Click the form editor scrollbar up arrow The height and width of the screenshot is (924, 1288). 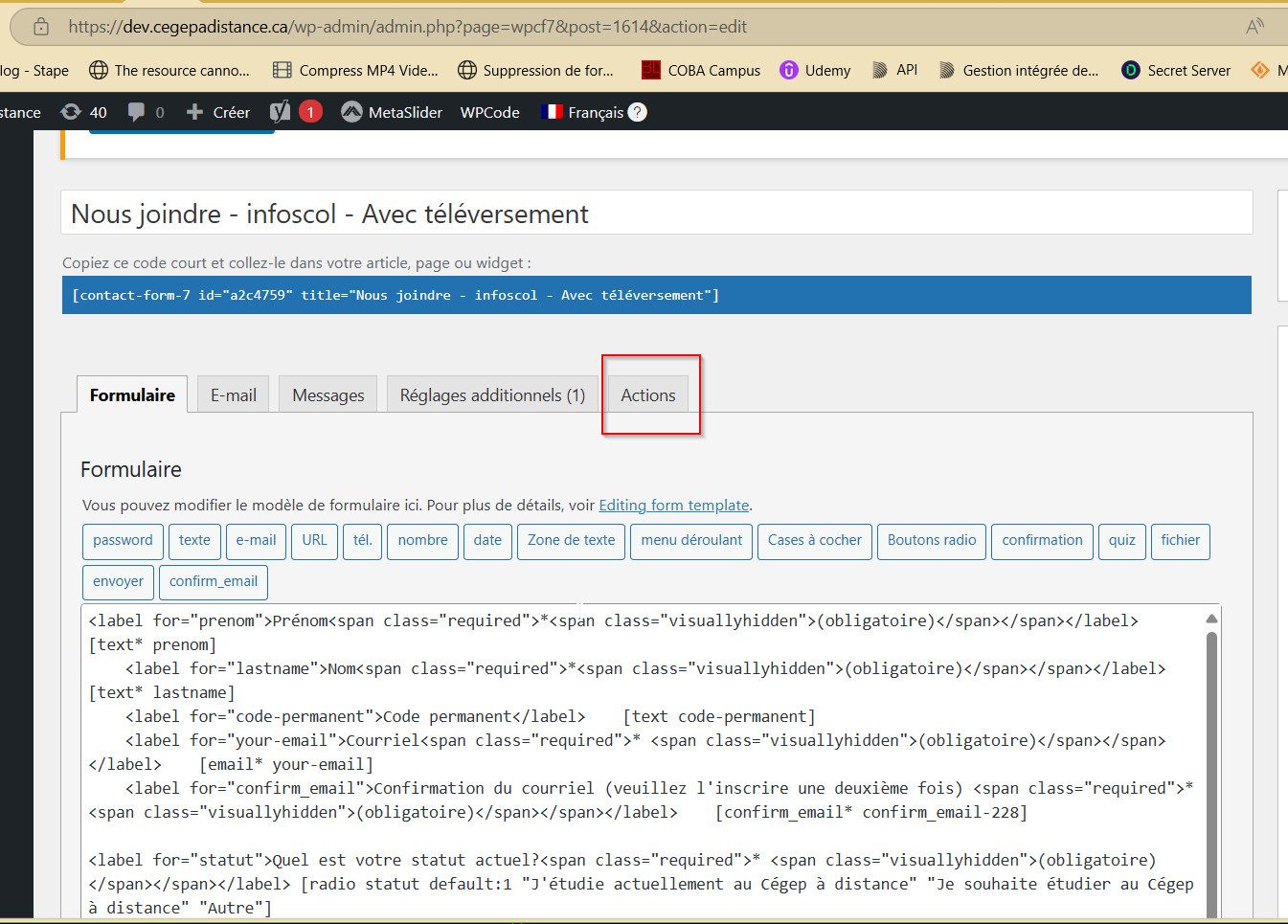1211,619
